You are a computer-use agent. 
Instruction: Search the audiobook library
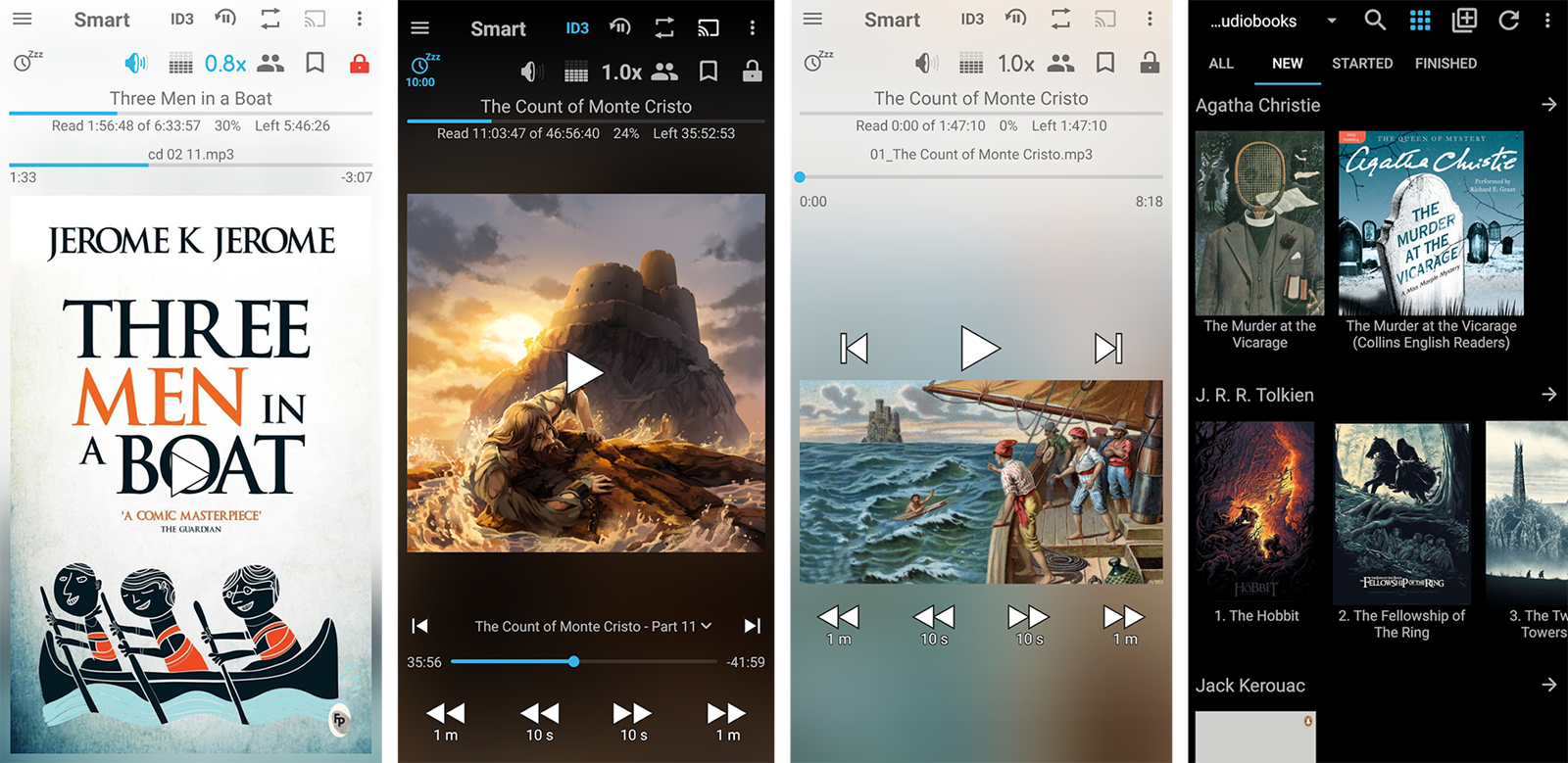[x=1375, y=21]
